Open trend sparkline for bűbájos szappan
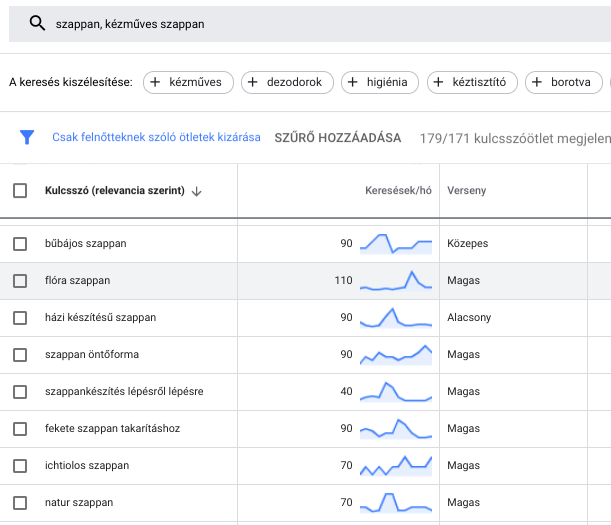Image resolution: width=611 pixels, height=525 pixels. click(396, 244)
